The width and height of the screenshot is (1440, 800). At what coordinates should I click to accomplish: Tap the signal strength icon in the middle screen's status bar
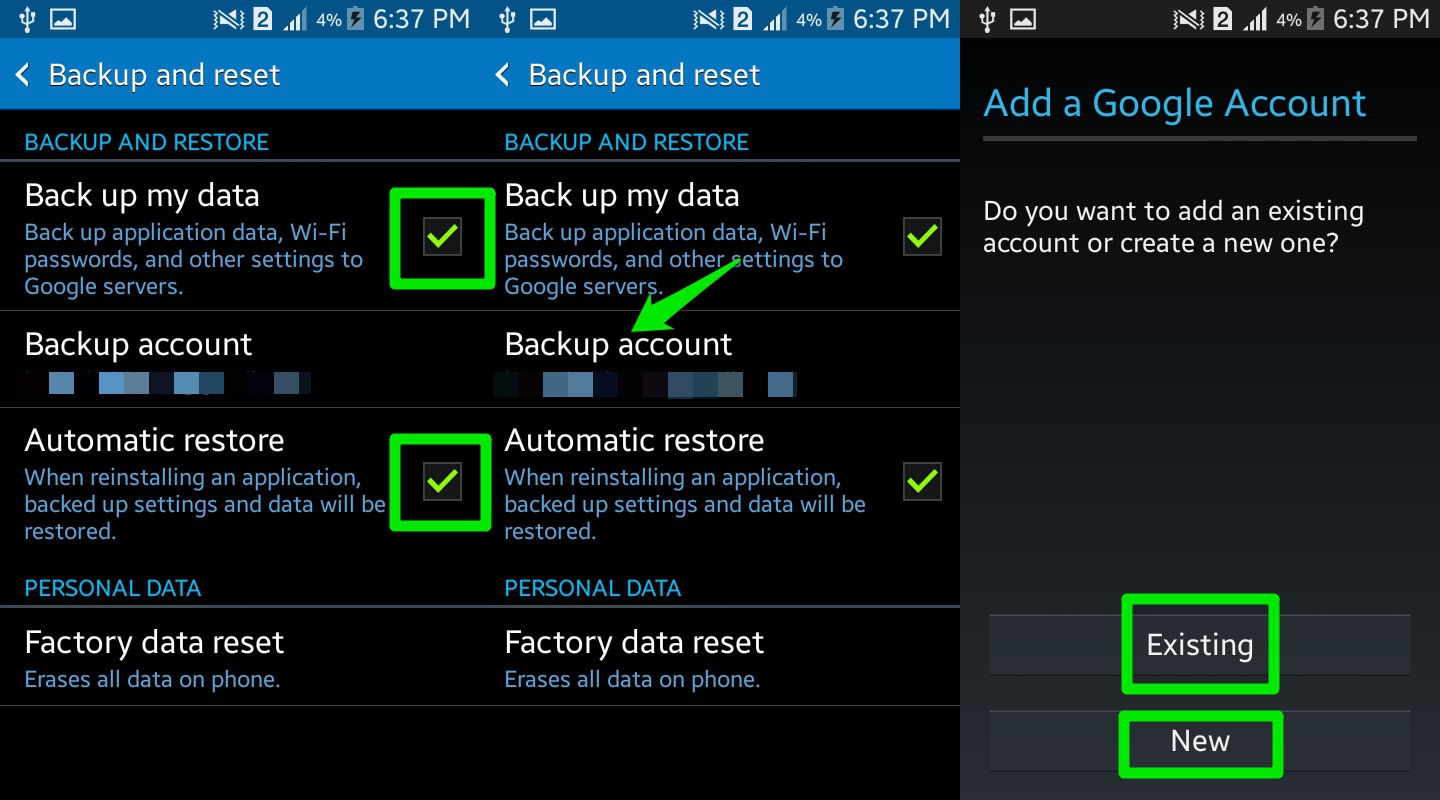pyautogui.click(x=774, y=19)
